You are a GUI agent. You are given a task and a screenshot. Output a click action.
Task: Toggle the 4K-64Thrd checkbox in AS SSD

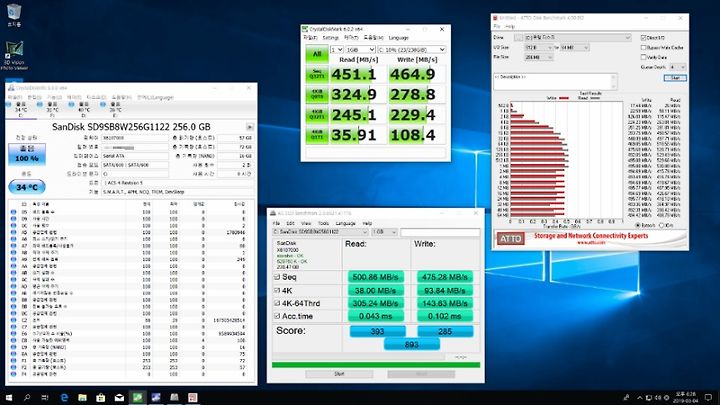pyautogui.click(x=277, y=303)
